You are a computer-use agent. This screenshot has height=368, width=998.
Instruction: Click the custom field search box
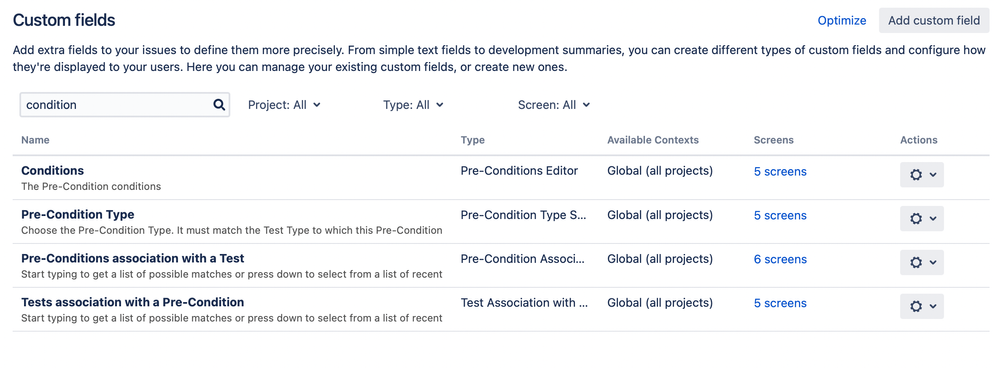[x=125, y=105]
